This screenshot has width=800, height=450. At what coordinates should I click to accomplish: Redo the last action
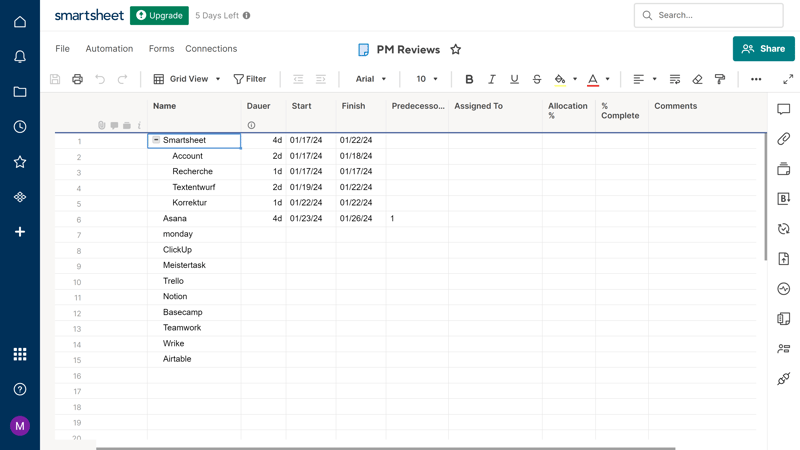point(122,79)
